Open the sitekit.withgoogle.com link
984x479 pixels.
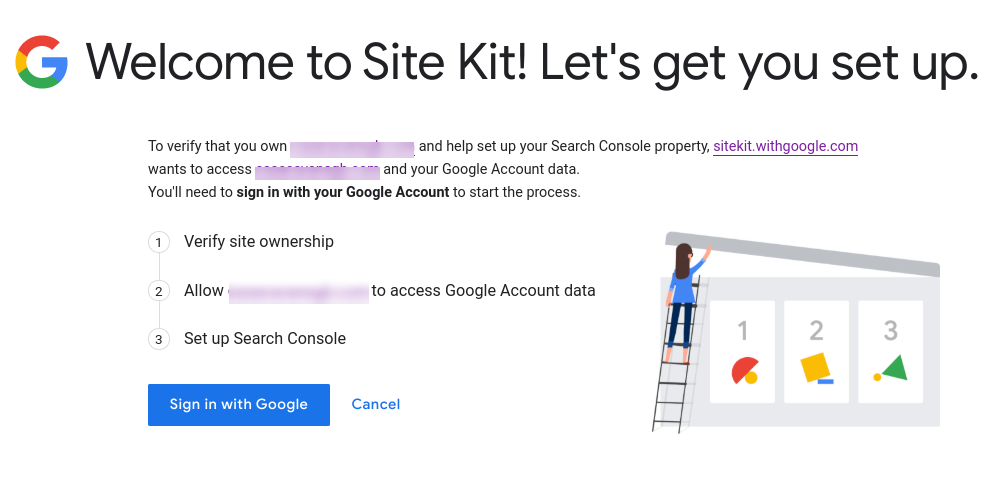point(785,146)
